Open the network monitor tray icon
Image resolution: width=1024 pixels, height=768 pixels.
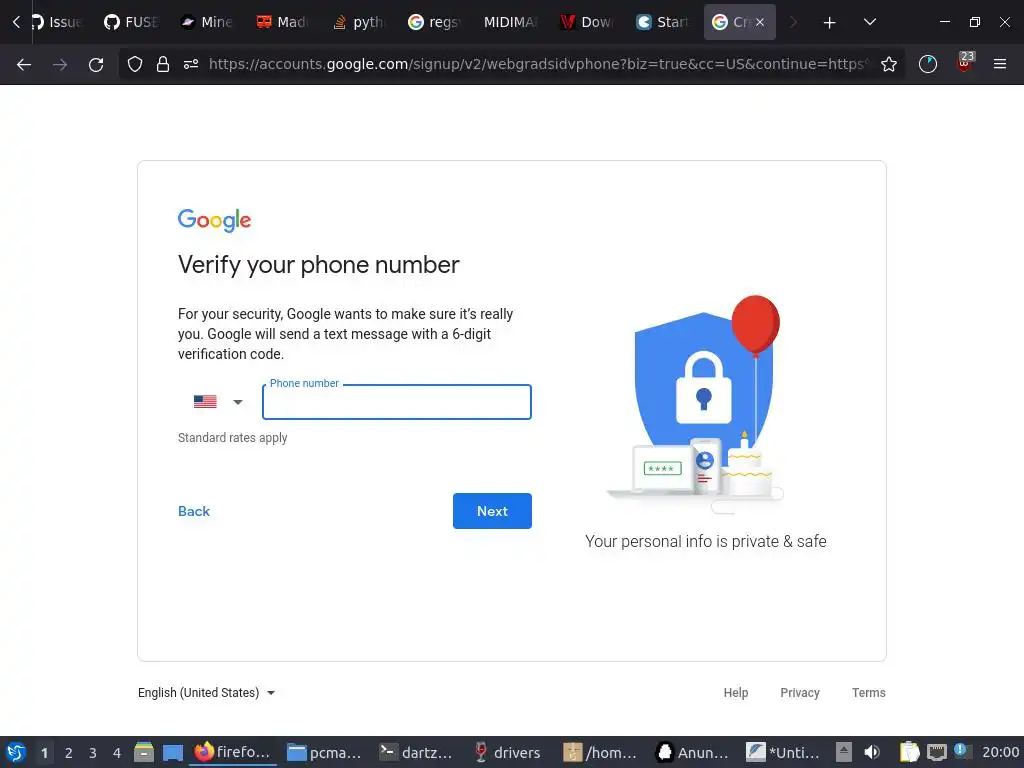pyautogui.click(x=936, y=752)
